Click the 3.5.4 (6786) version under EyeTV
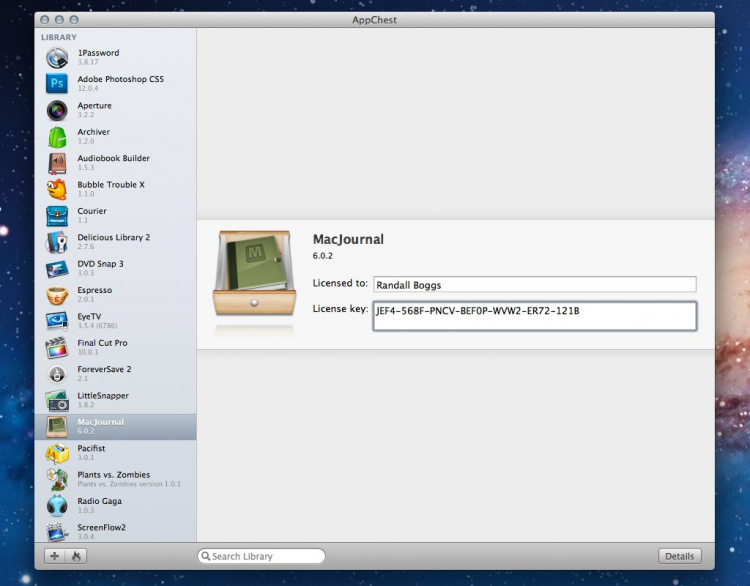The height and width of the screenshot is (586, 750). click(x=97, y=325)
